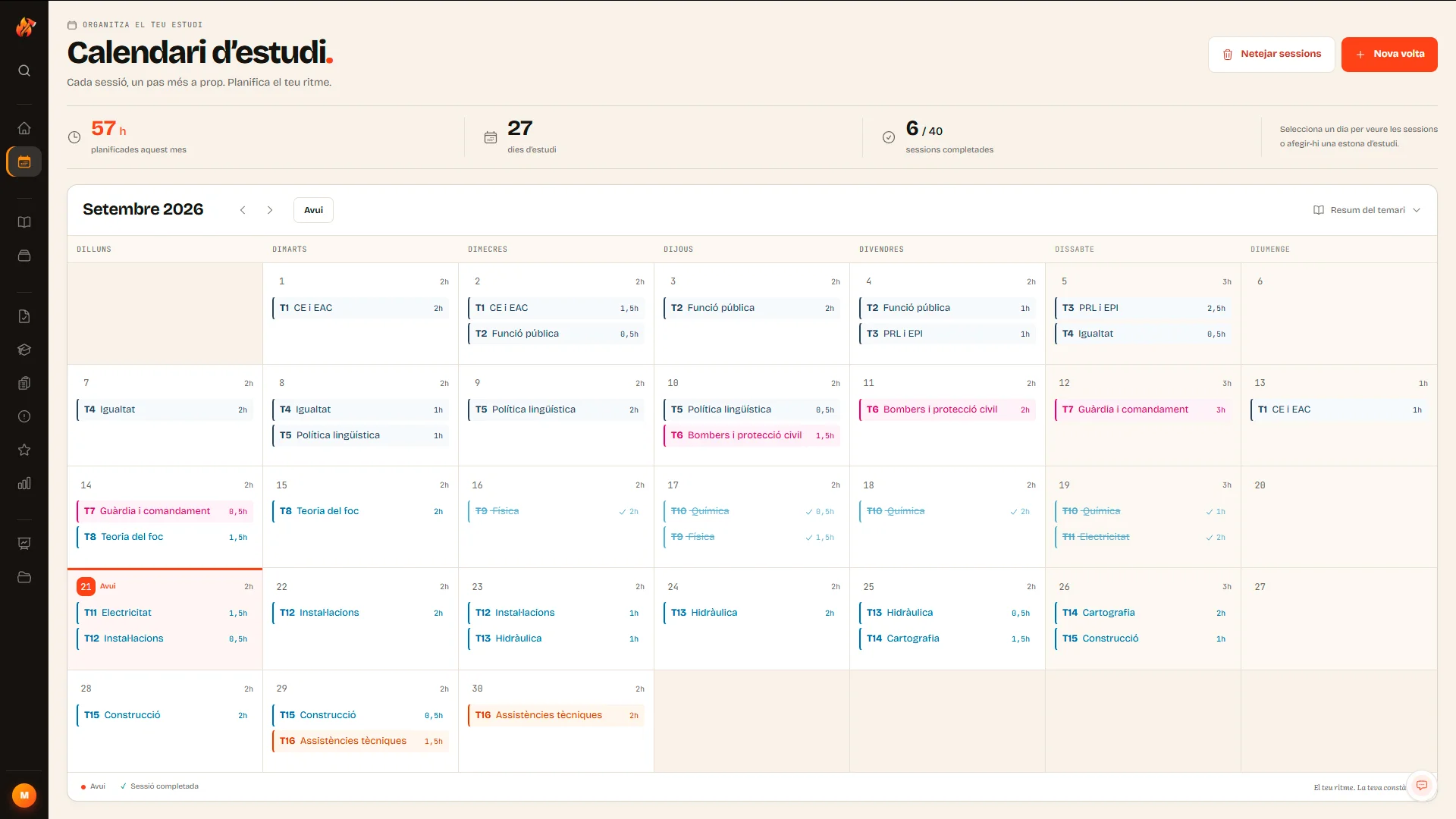Open the chat bubble help button
This screenshot has height=819, width=1456.
pyautogui.click(x=1422, y=786)
